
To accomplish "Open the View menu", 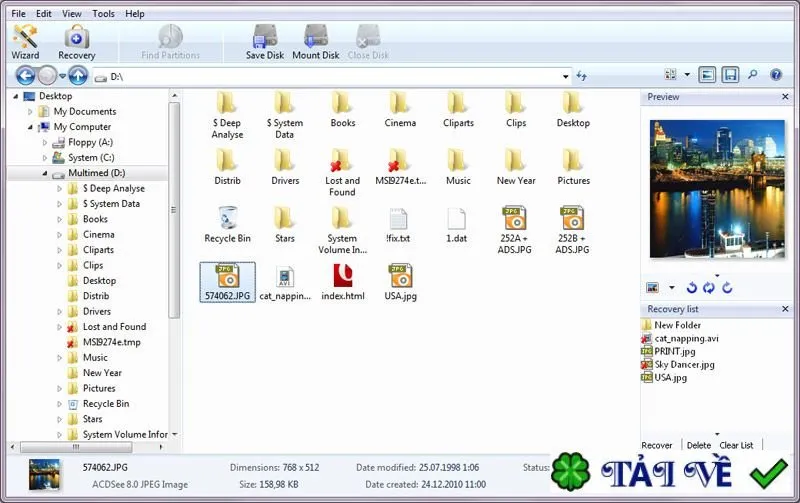I will pyautogui.click(x=71, y=14).
